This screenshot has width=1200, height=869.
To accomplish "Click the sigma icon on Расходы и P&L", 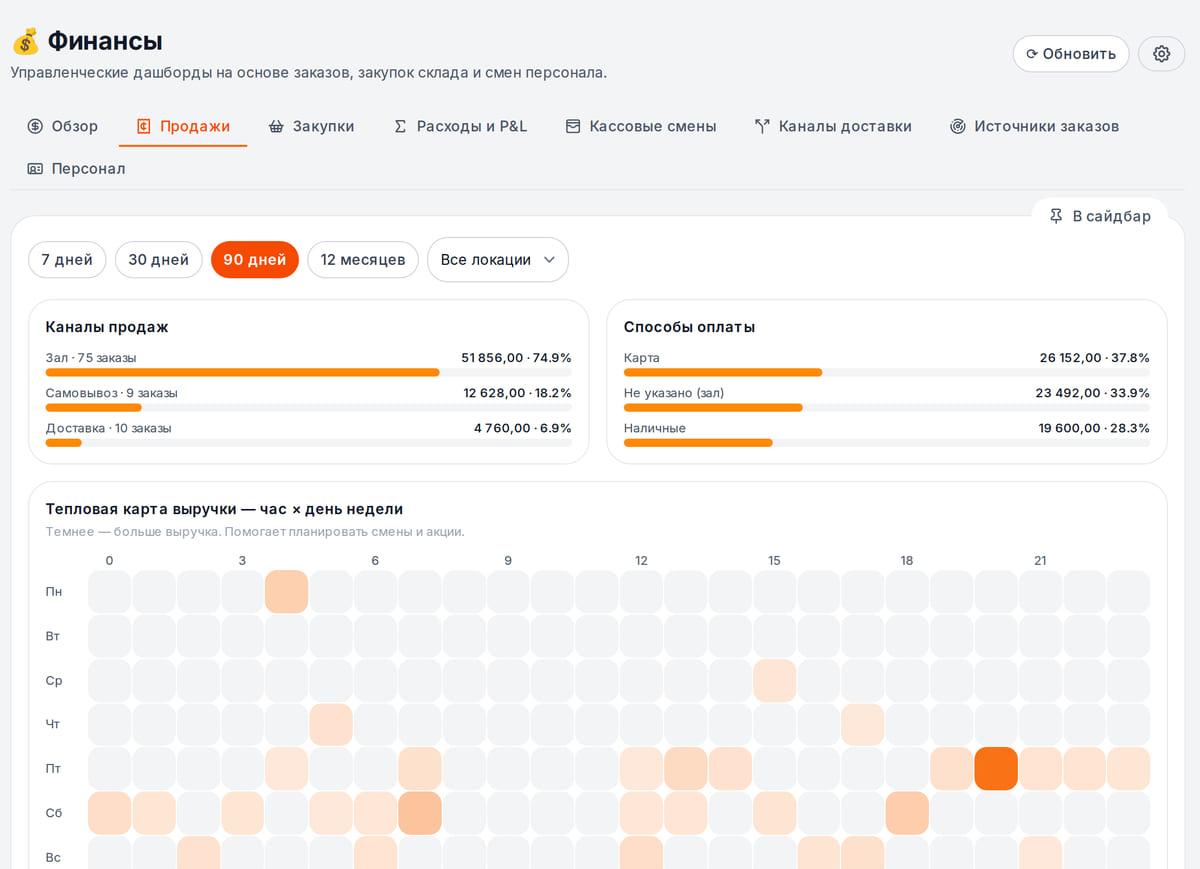I will pos(400,126).
